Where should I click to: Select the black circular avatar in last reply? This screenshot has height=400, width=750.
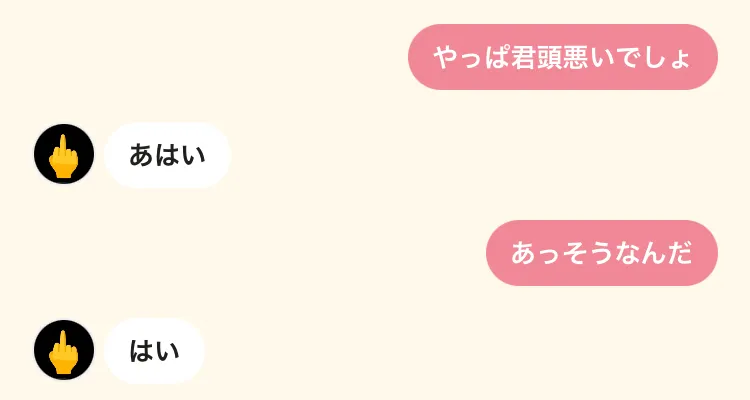coord(64,350)
